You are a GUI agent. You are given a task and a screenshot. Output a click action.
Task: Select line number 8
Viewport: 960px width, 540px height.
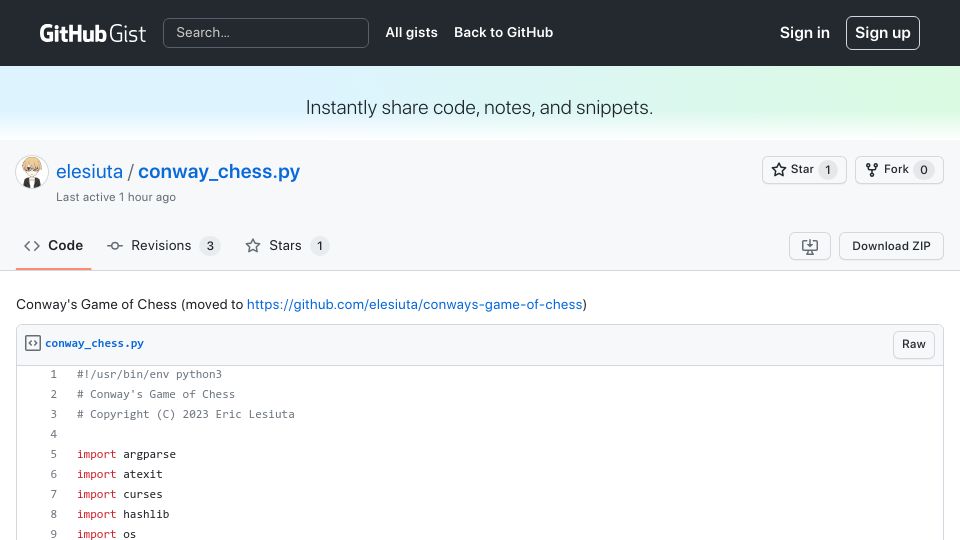(53, 514)
